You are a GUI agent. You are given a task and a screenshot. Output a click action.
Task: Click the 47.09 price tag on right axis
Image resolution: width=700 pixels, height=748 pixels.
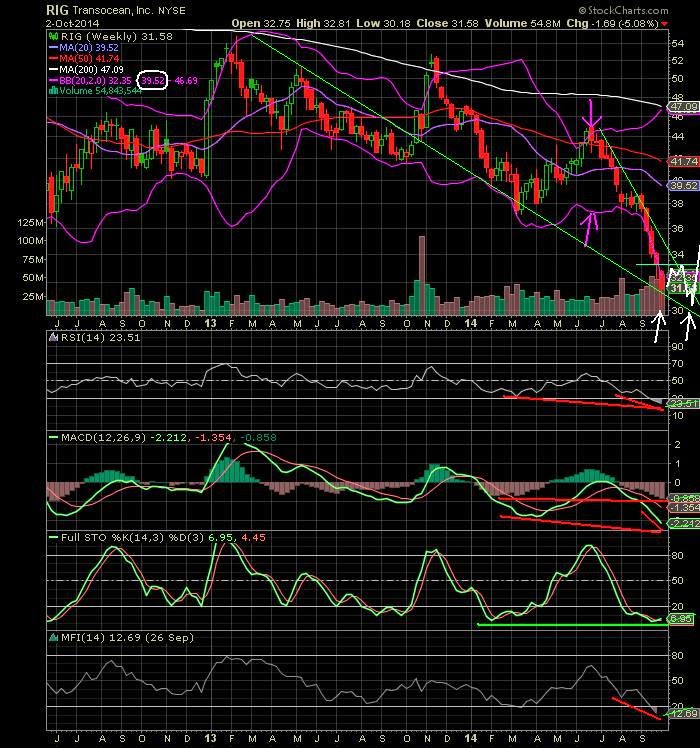[684, 106]
